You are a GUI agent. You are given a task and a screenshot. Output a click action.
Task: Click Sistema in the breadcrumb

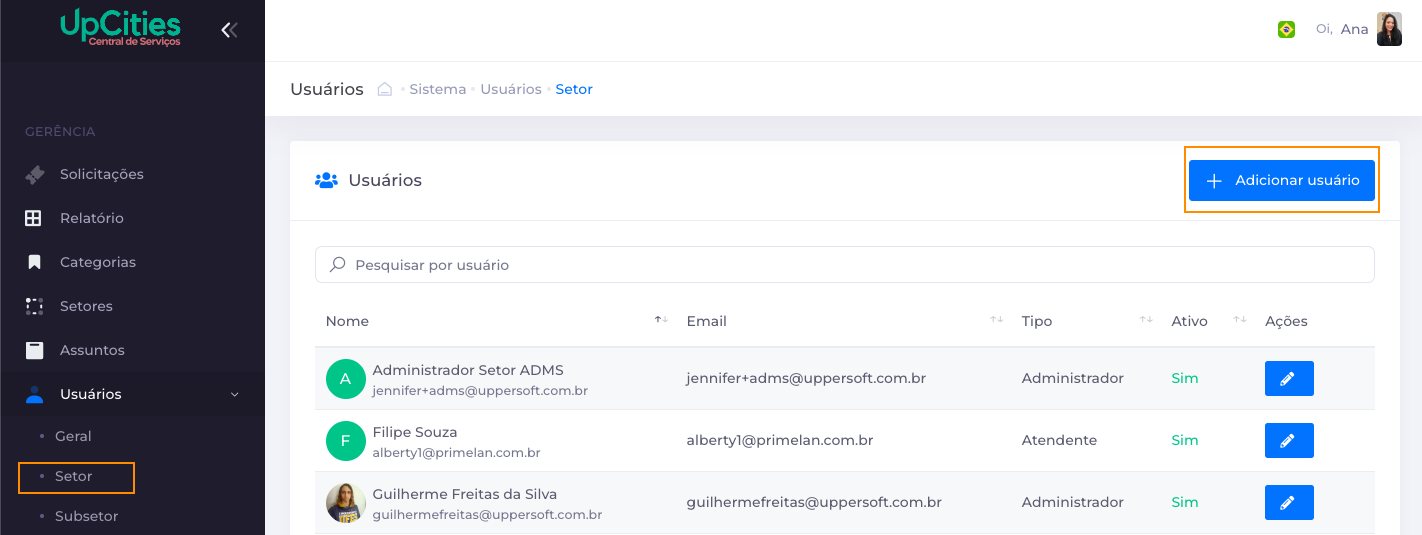click(x=438, y=89)
